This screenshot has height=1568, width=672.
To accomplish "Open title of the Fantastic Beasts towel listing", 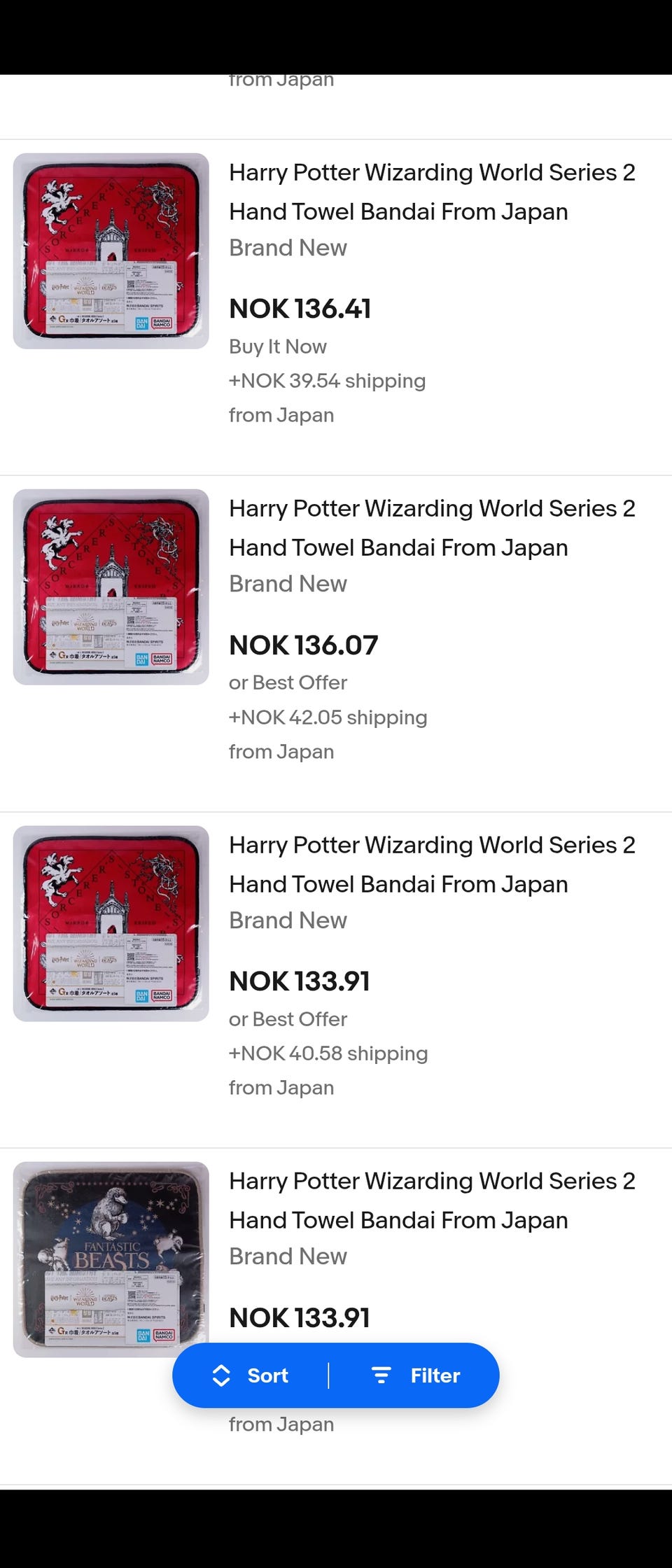I will 432,1200.
